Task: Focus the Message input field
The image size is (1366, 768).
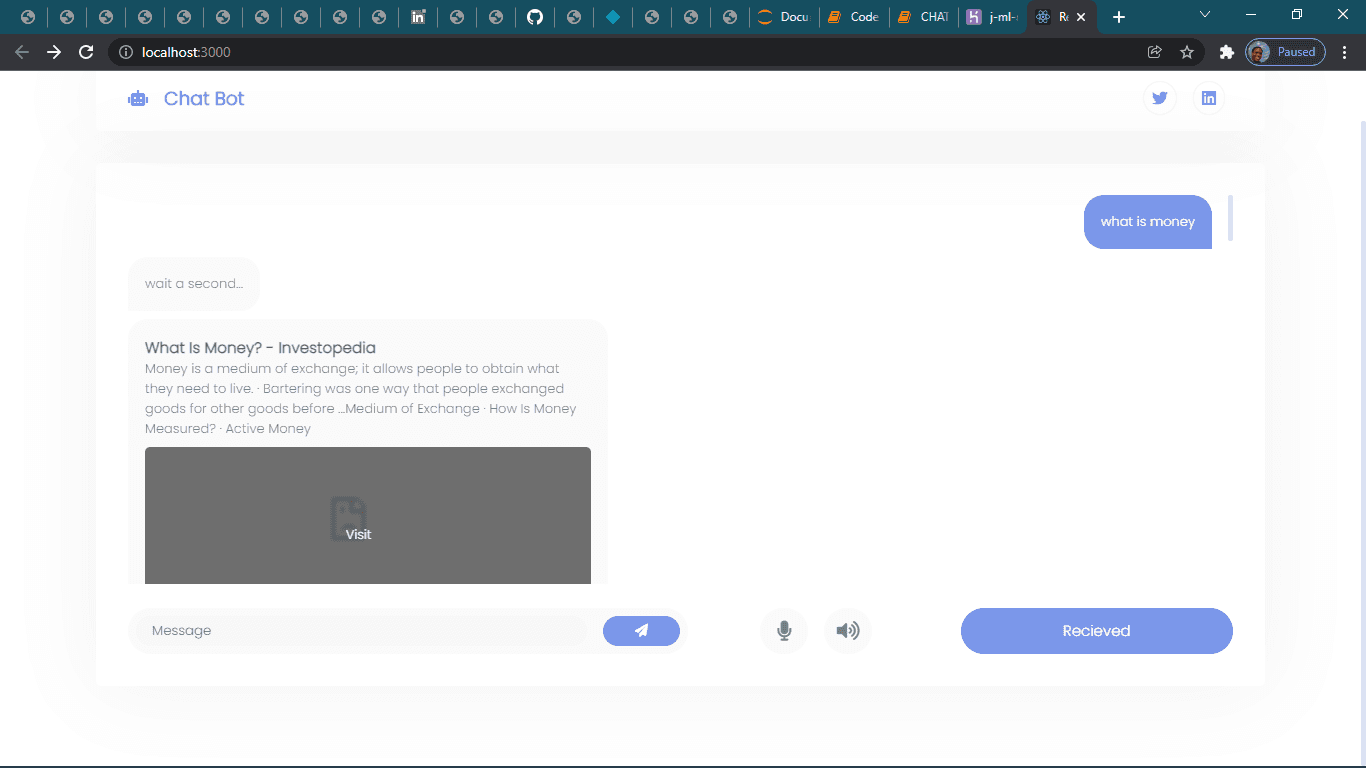Action: coord(358,631)
